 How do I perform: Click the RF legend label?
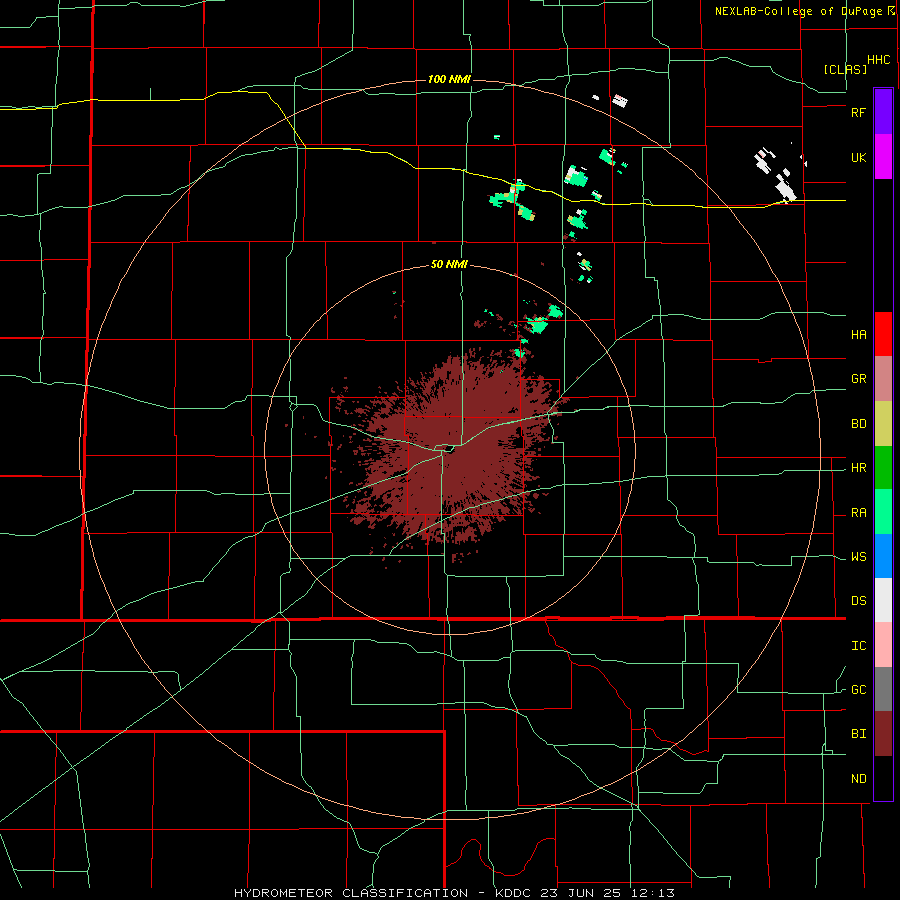pos(858,112)
